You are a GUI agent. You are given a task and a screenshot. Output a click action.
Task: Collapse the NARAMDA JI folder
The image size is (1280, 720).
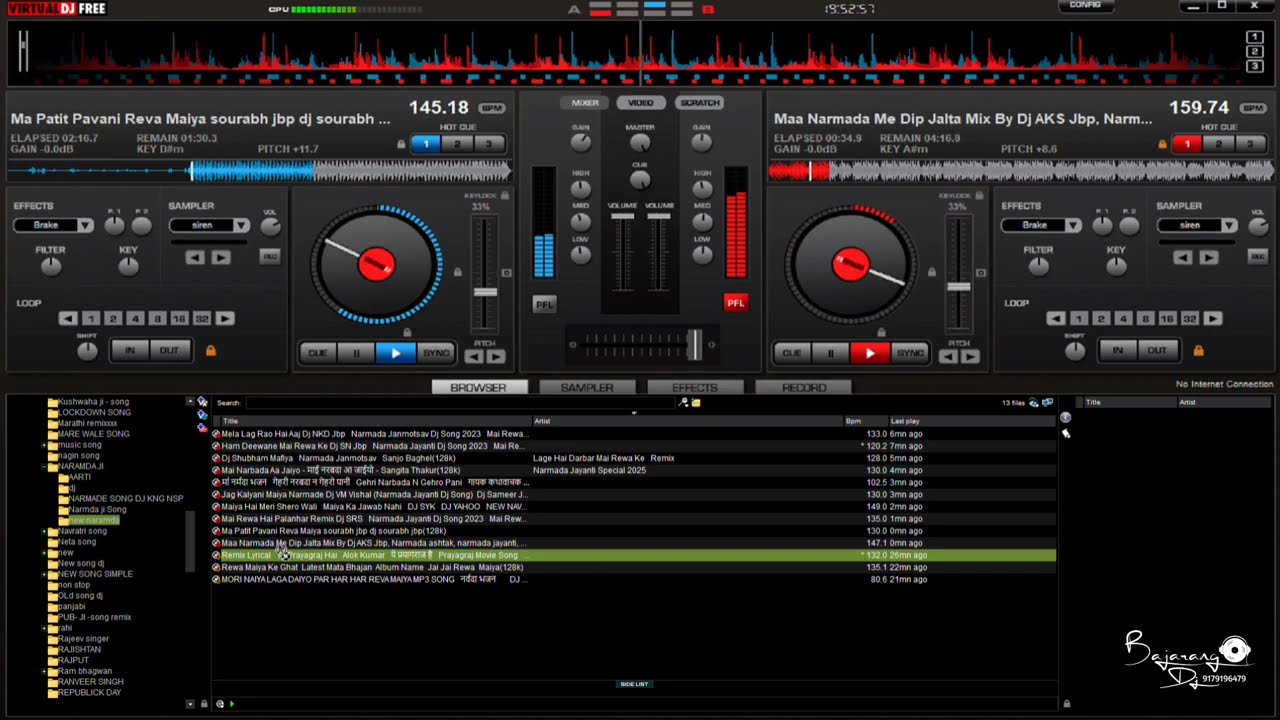[x=45, y=467]
